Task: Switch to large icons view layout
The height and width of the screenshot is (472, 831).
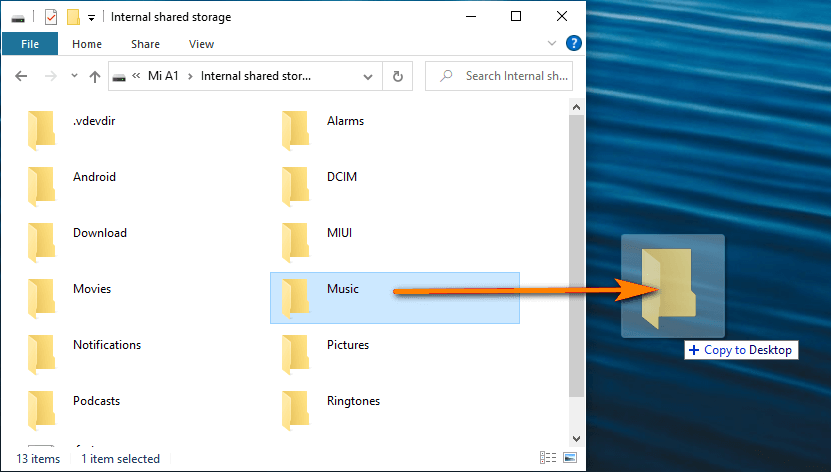Action: (x=570, y=458)
